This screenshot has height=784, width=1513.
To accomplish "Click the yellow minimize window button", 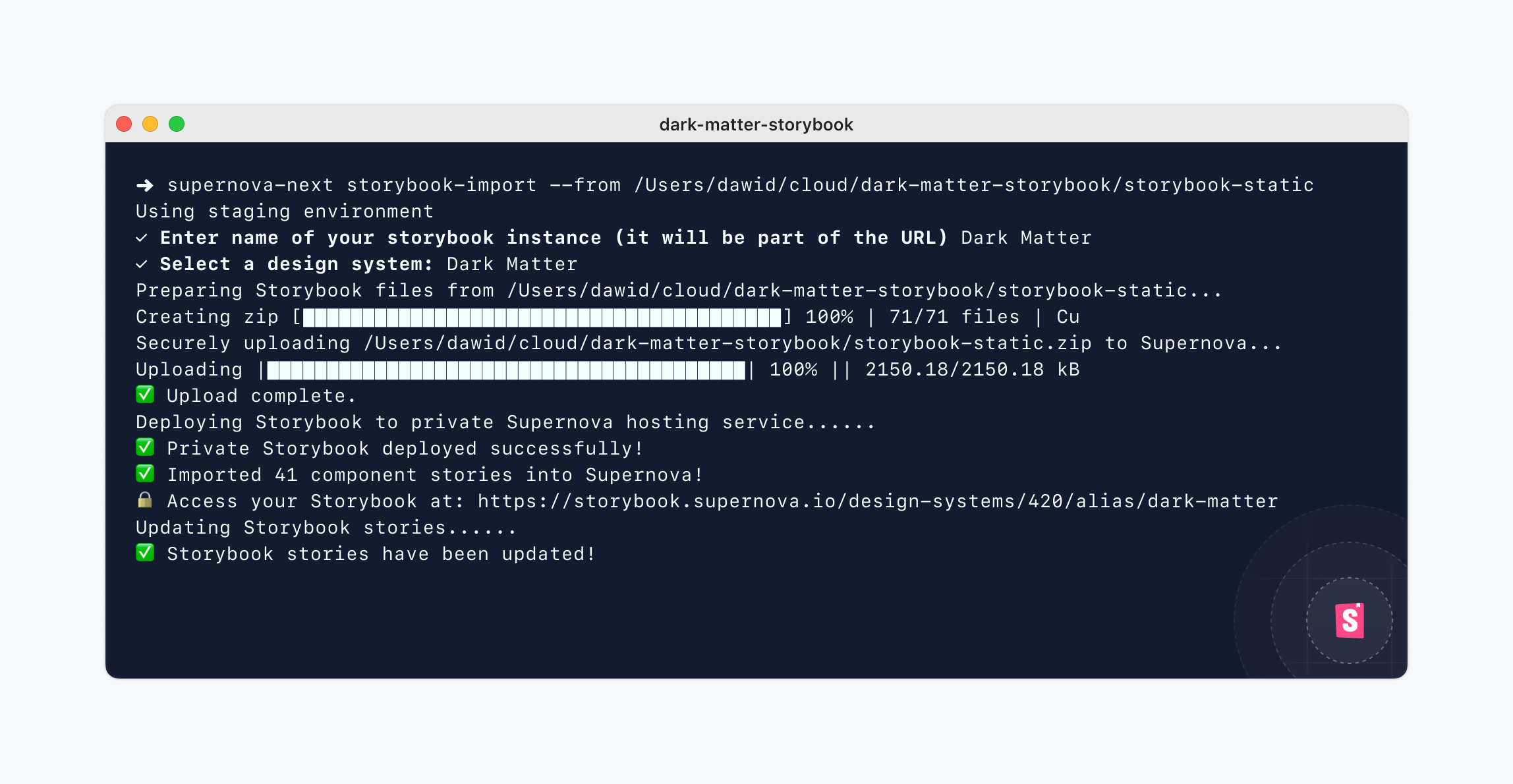I will 150,124.
